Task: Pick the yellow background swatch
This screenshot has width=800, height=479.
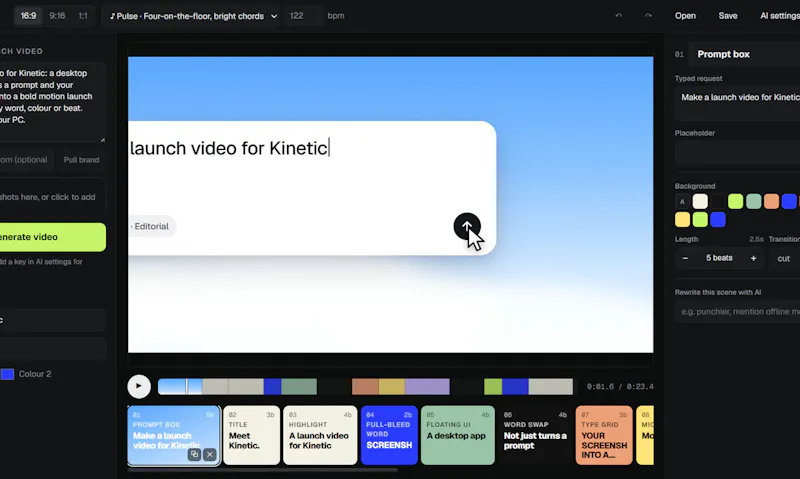Action: coord(682,219)
